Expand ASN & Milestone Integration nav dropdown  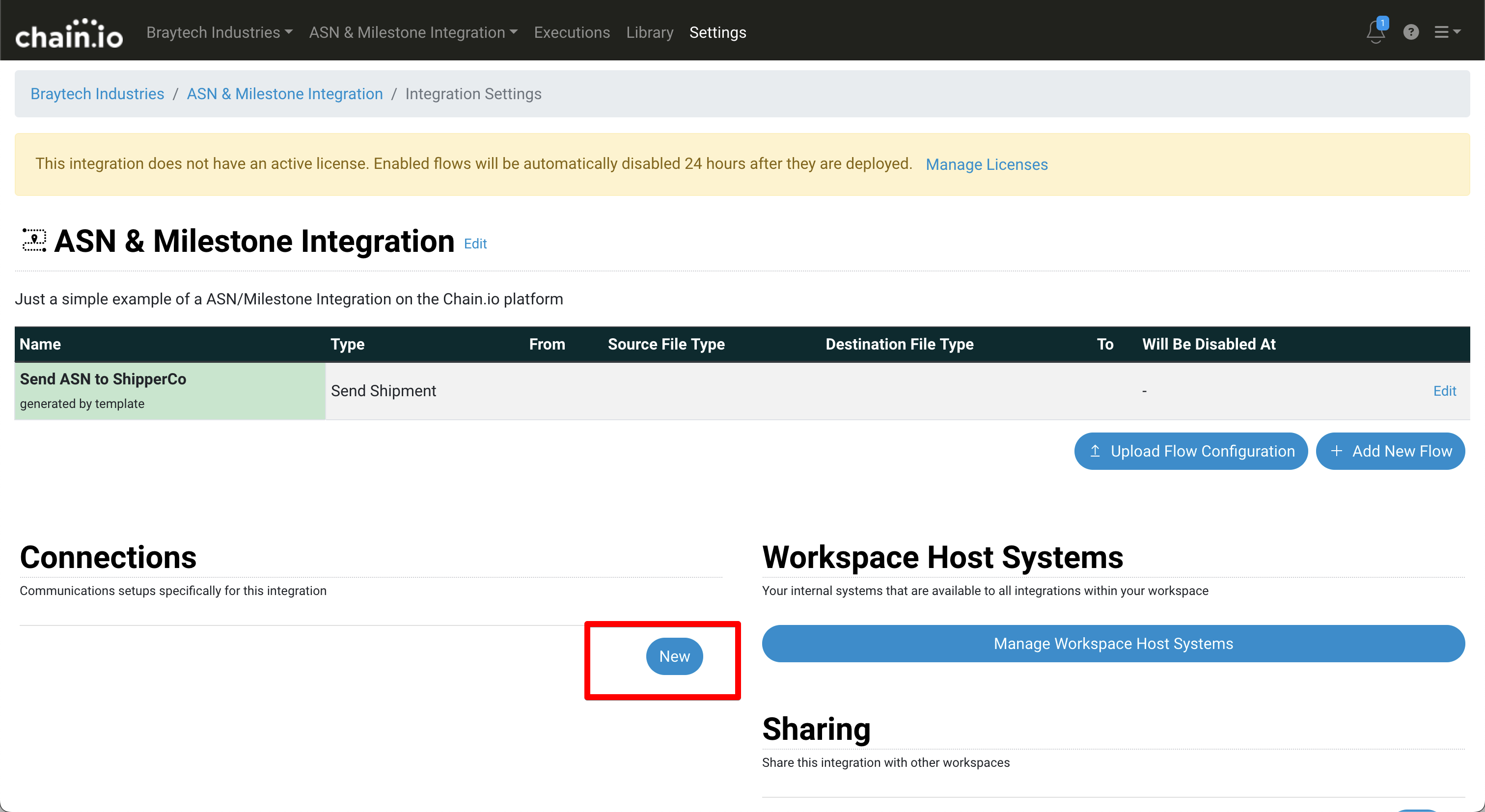point(413,32)
